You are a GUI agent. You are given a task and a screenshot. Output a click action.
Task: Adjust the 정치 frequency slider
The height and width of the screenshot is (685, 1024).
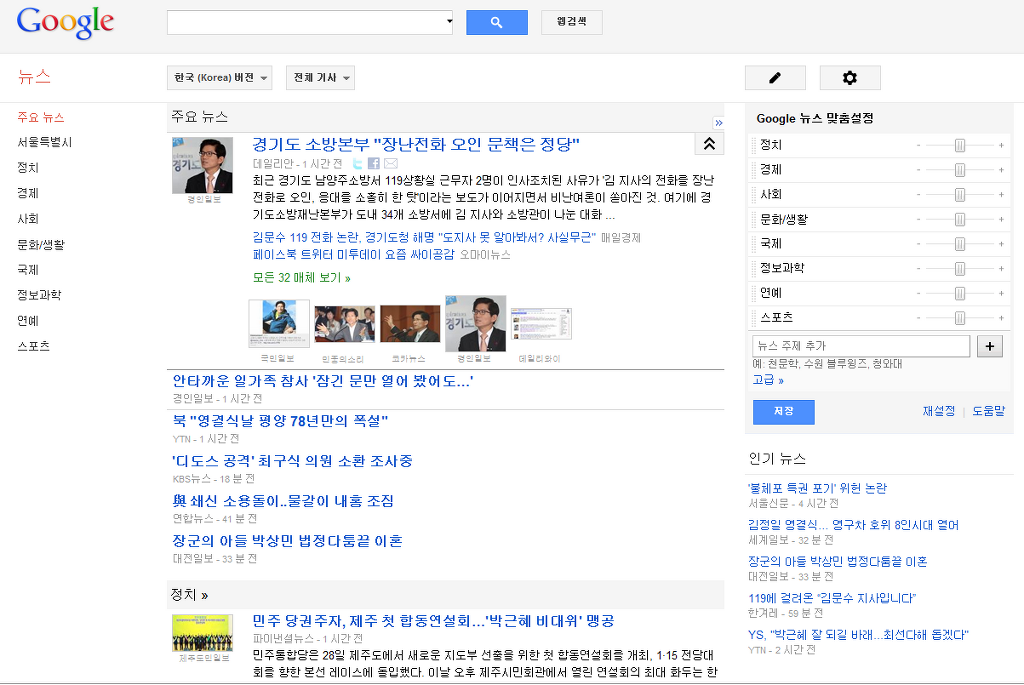[959, 145]
